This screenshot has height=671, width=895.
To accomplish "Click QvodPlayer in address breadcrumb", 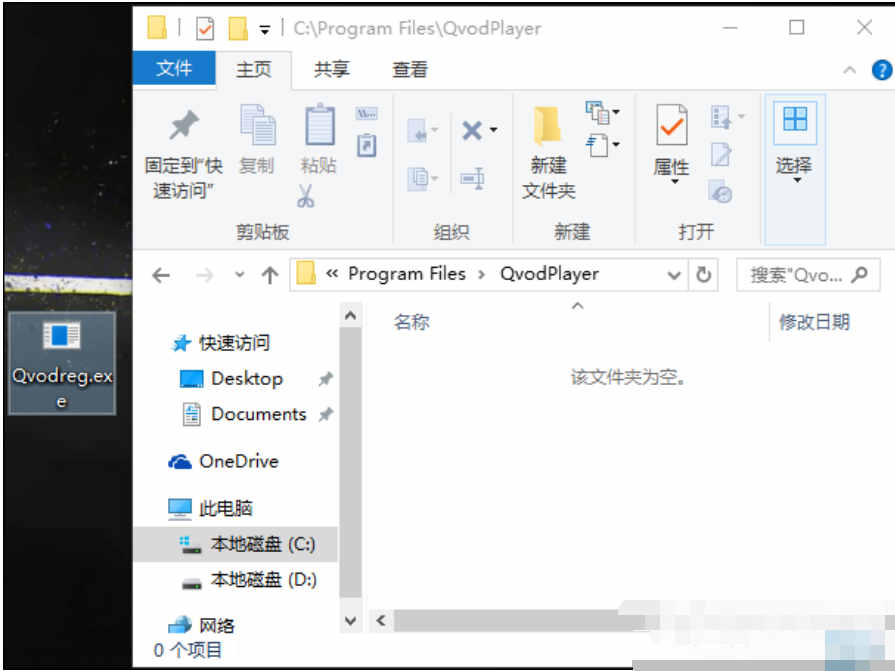I will click(549, 274).
